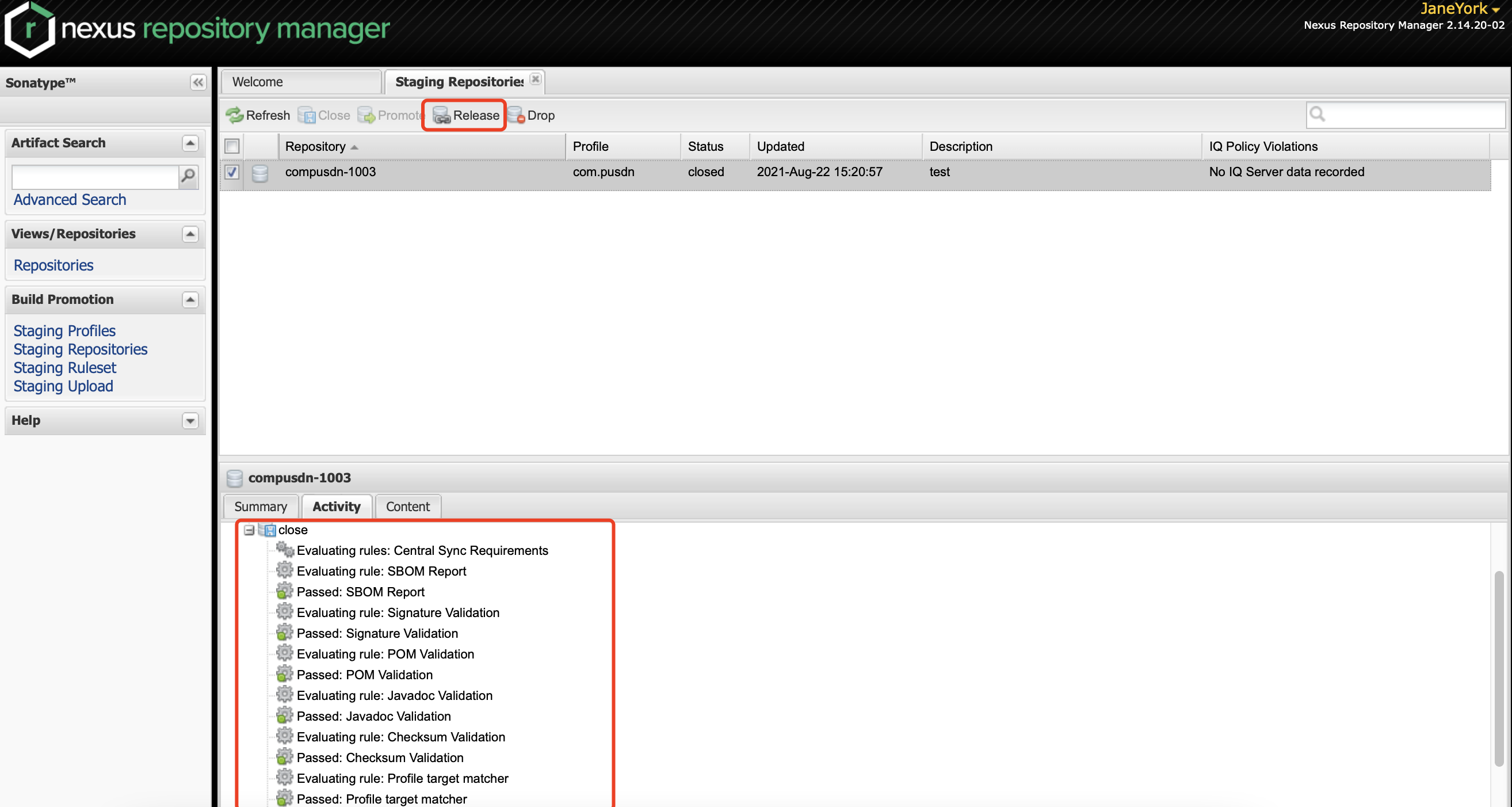1512x807 pixels.
Task: Click the Release toolbar button
Action: click(x=465, y=115)
